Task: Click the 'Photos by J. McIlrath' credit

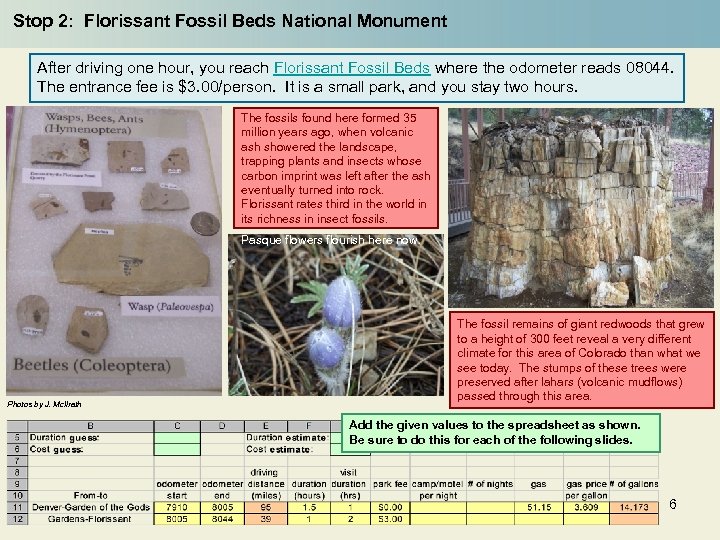Action: 44,404
